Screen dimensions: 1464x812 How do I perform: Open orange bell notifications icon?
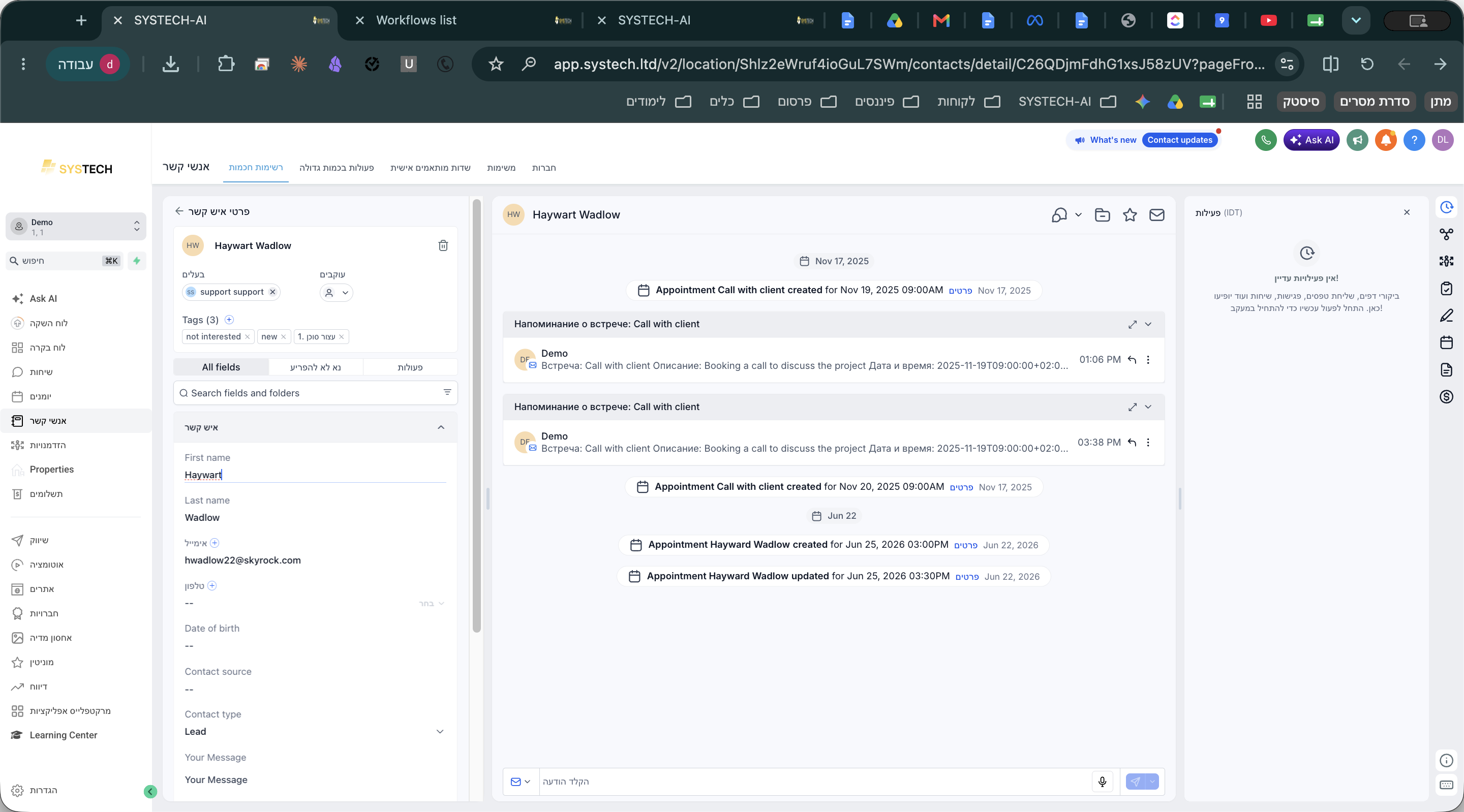click(1386, 140)
